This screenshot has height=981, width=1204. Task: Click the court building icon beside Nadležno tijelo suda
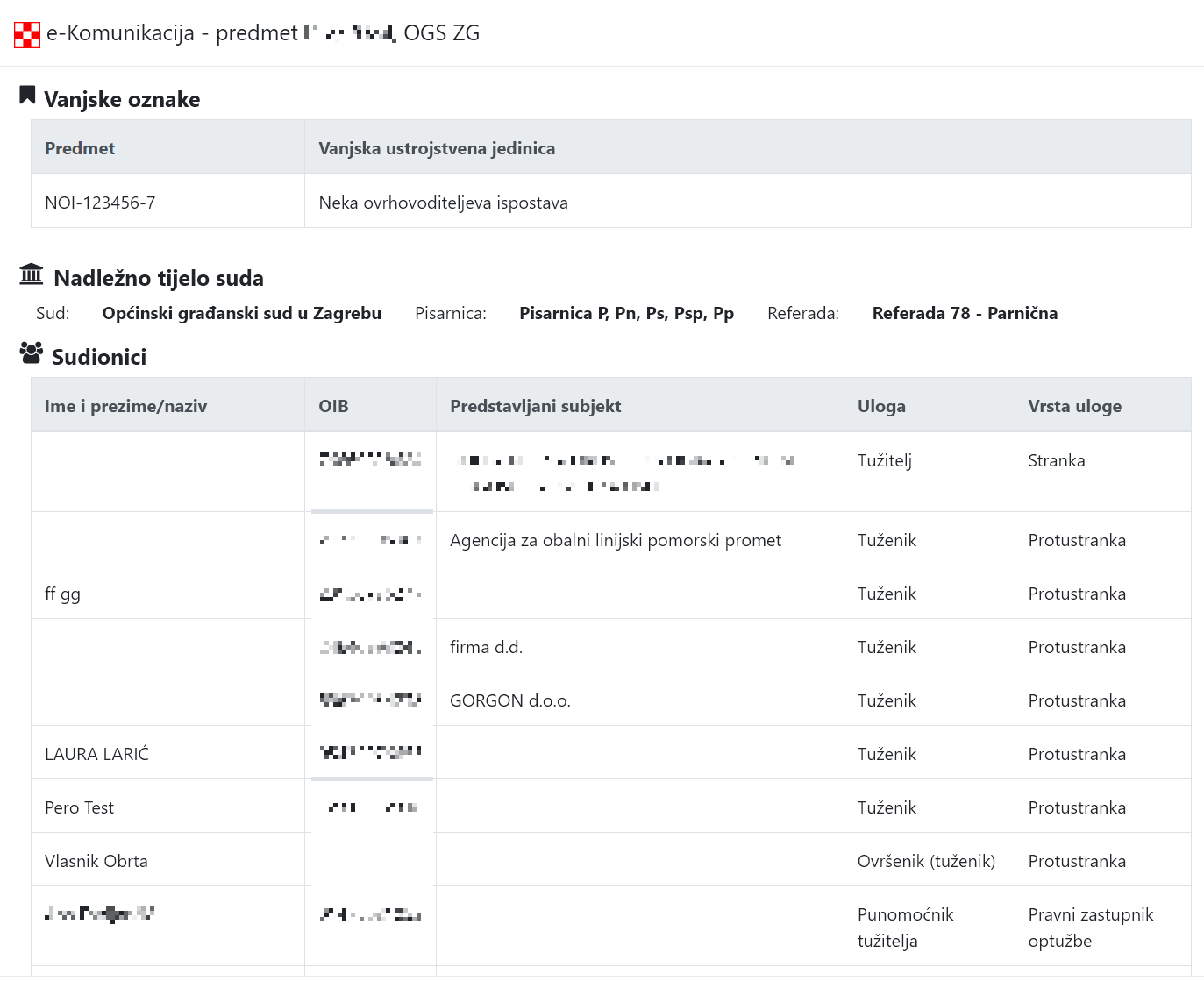coord(31,274)
